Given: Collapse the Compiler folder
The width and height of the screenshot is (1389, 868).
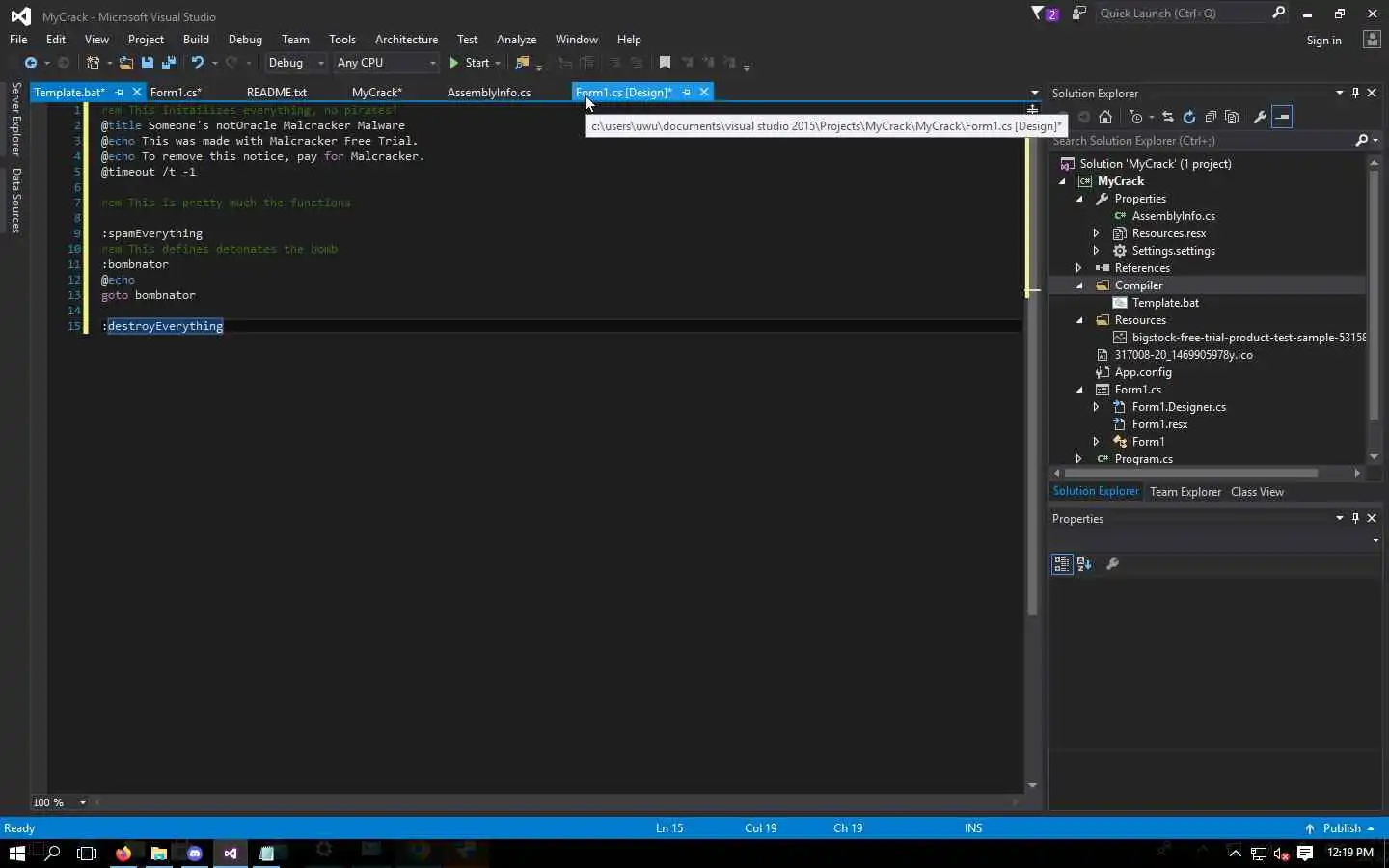Looking at the screenshot, I should pyautogui.click(x=1079, y=285).
